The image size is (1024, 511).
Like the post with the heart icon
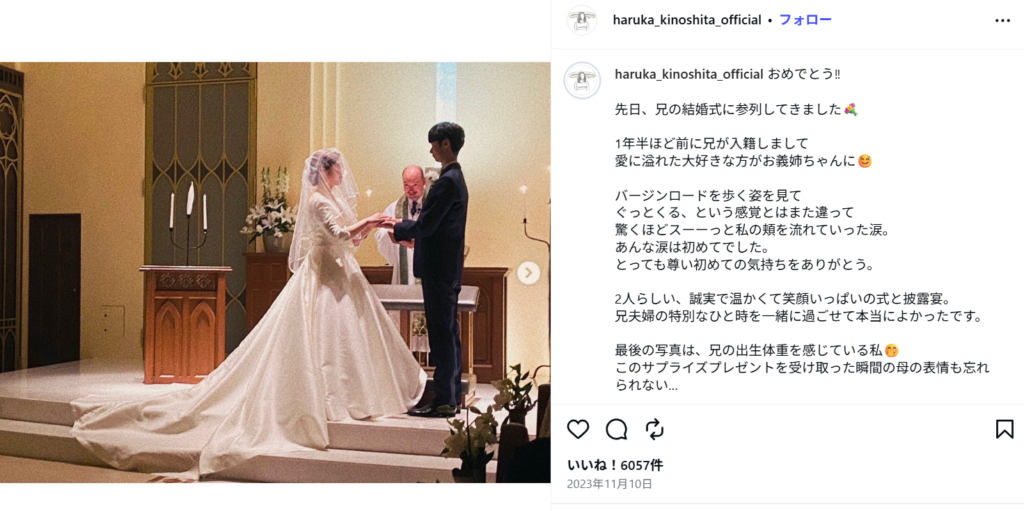tap(578, 429)
